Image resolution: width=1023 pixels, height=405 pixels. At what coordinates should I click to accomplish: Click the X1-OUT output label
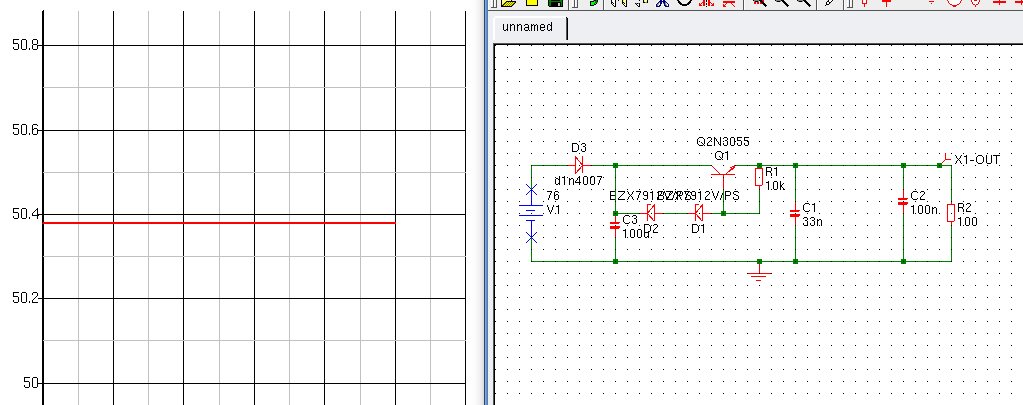976,160
